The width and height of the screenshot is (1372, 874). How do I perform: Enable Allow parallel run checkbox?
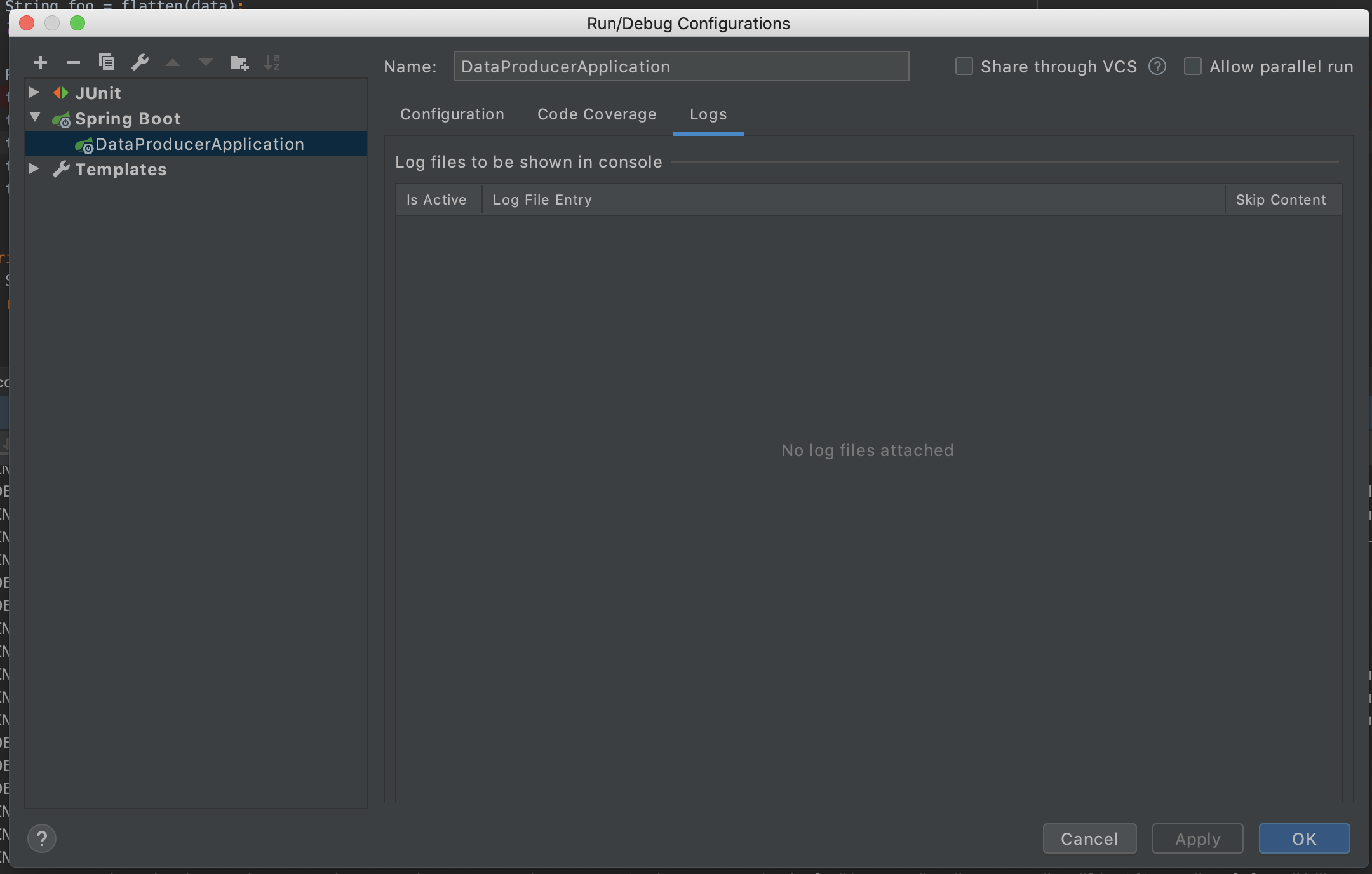point(1193,66)
